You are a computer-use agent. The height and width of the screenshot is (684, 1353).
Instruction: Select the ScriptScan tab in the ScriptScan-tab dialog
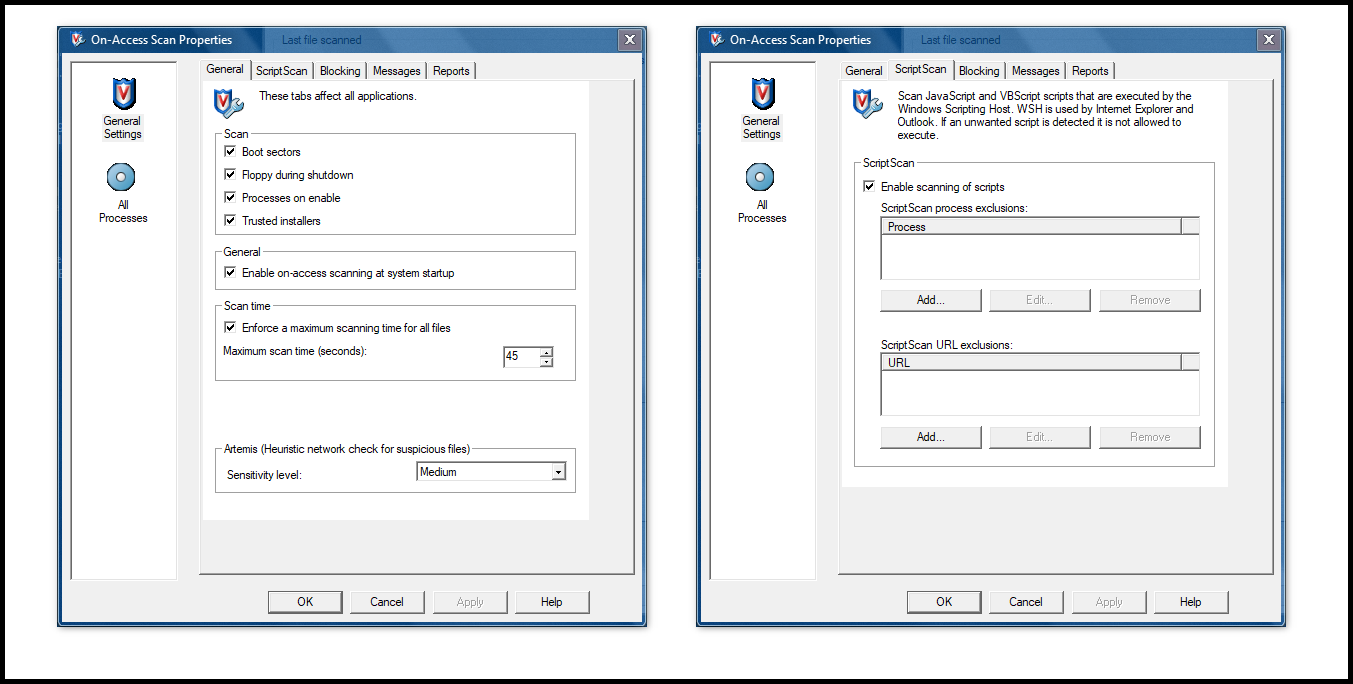click(921, 69)
